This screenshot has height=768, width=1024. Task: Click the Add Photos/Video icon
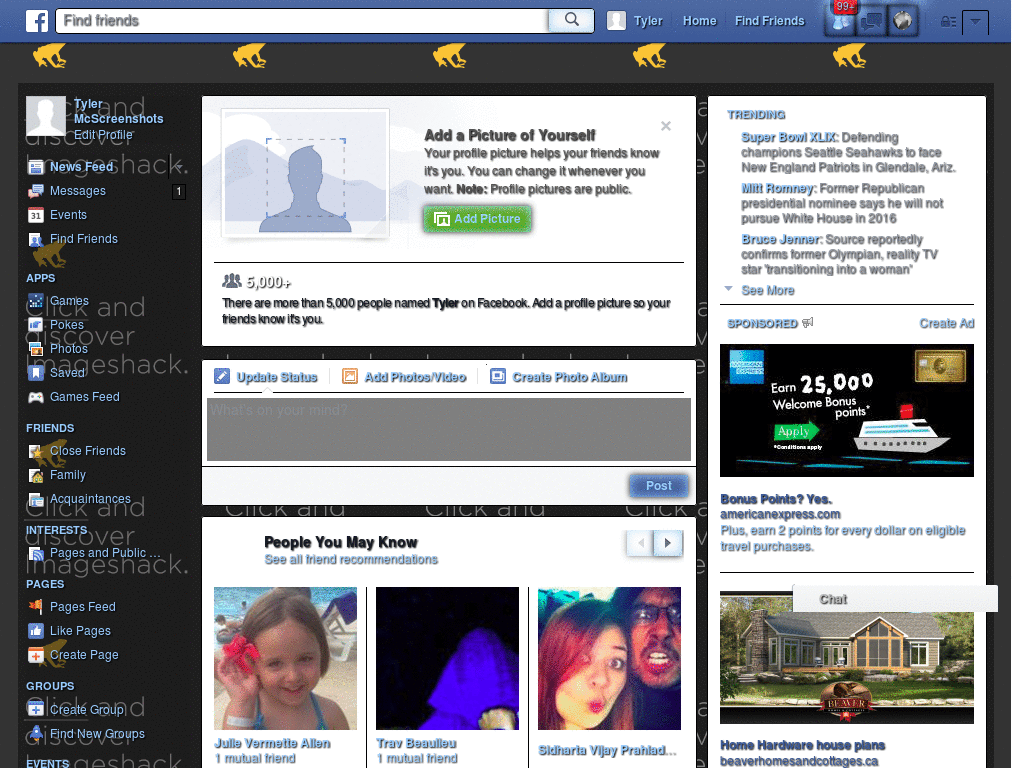(350, 376)
